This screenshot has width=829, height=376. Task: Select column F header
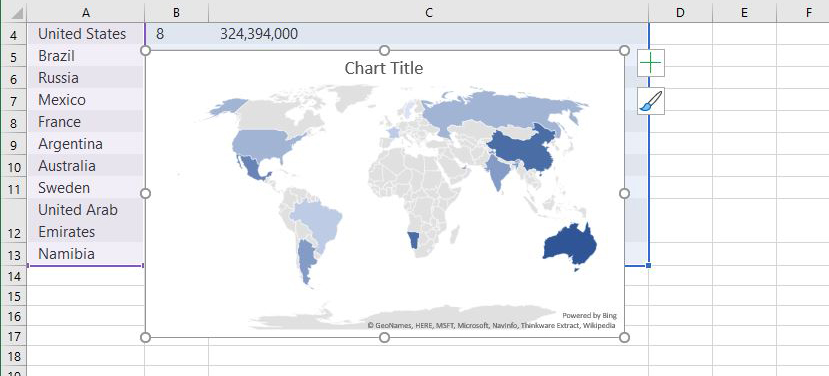click(803, 13)
